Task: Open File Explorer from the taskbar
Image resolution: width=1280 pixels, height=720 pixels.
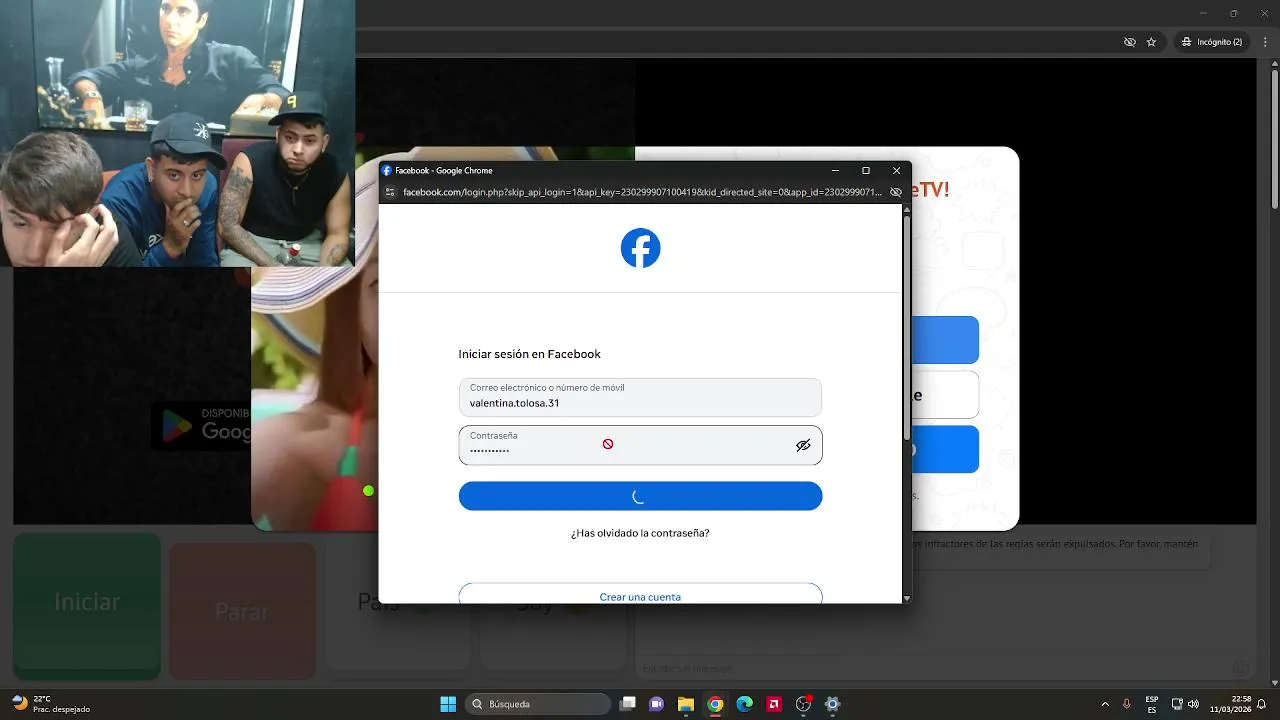Action: 686,704
